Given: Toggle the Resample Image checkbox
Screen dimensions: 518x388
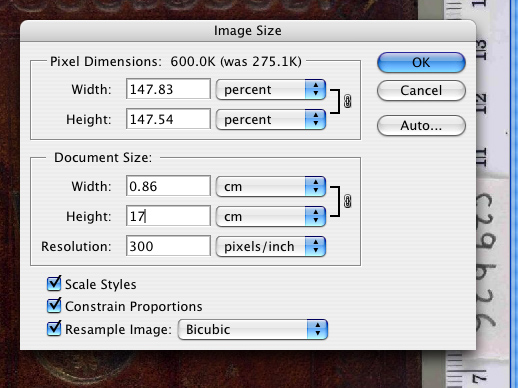Looking at the screenshot, I should pos(54,329).
